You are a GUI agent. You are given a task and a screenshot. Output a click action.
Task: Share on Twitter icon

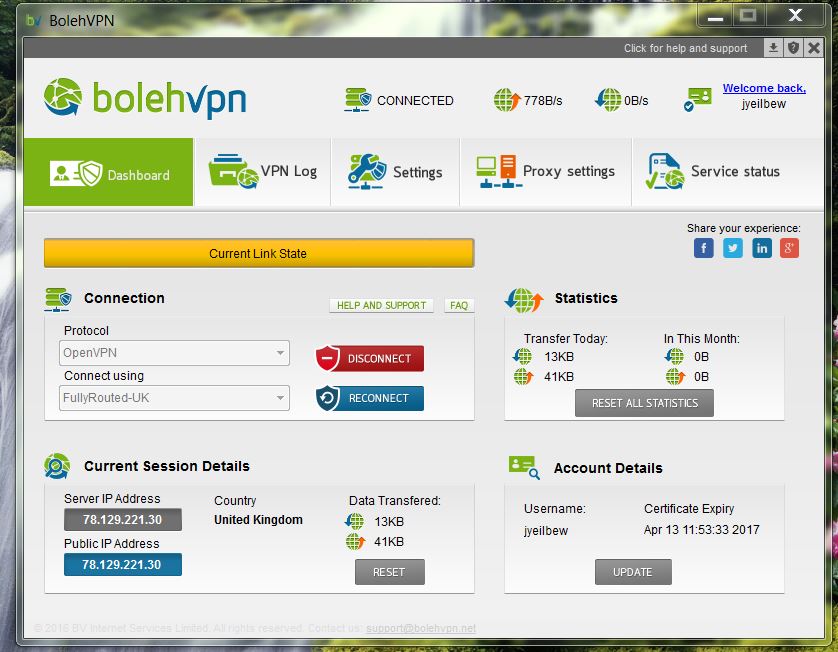pyautogui.click(x=733, y=248)
